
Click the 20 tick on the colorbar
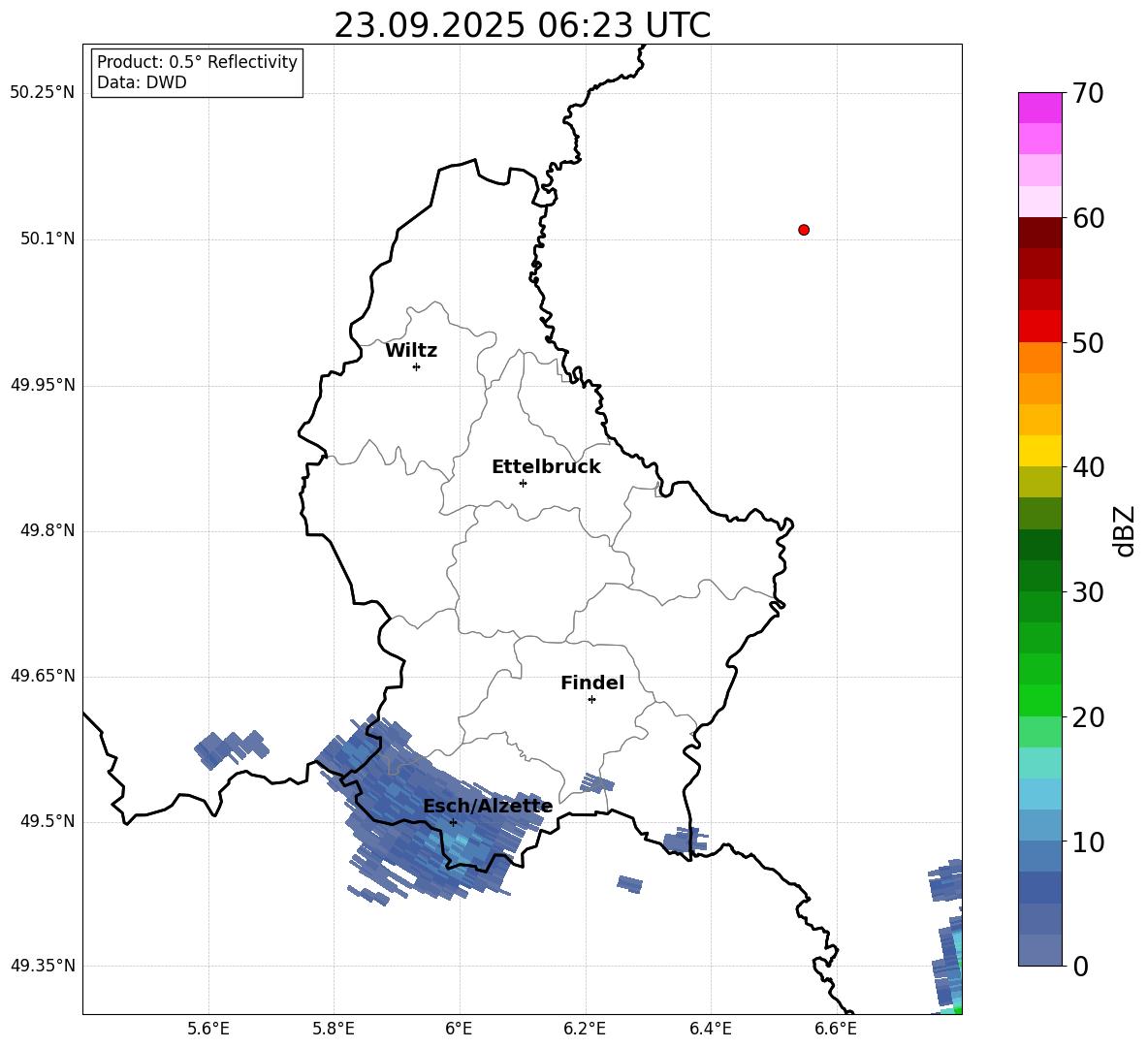tap(1088, 716)
